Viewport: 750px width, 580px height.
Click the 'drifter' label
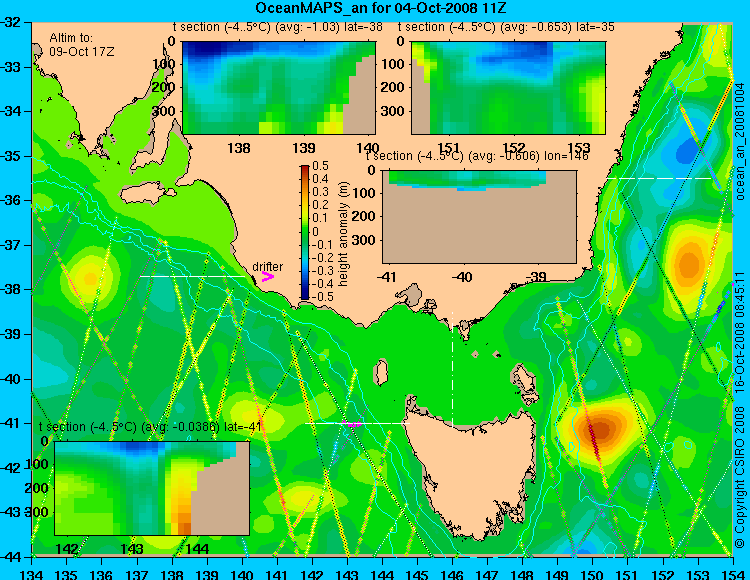click(267, 267)
